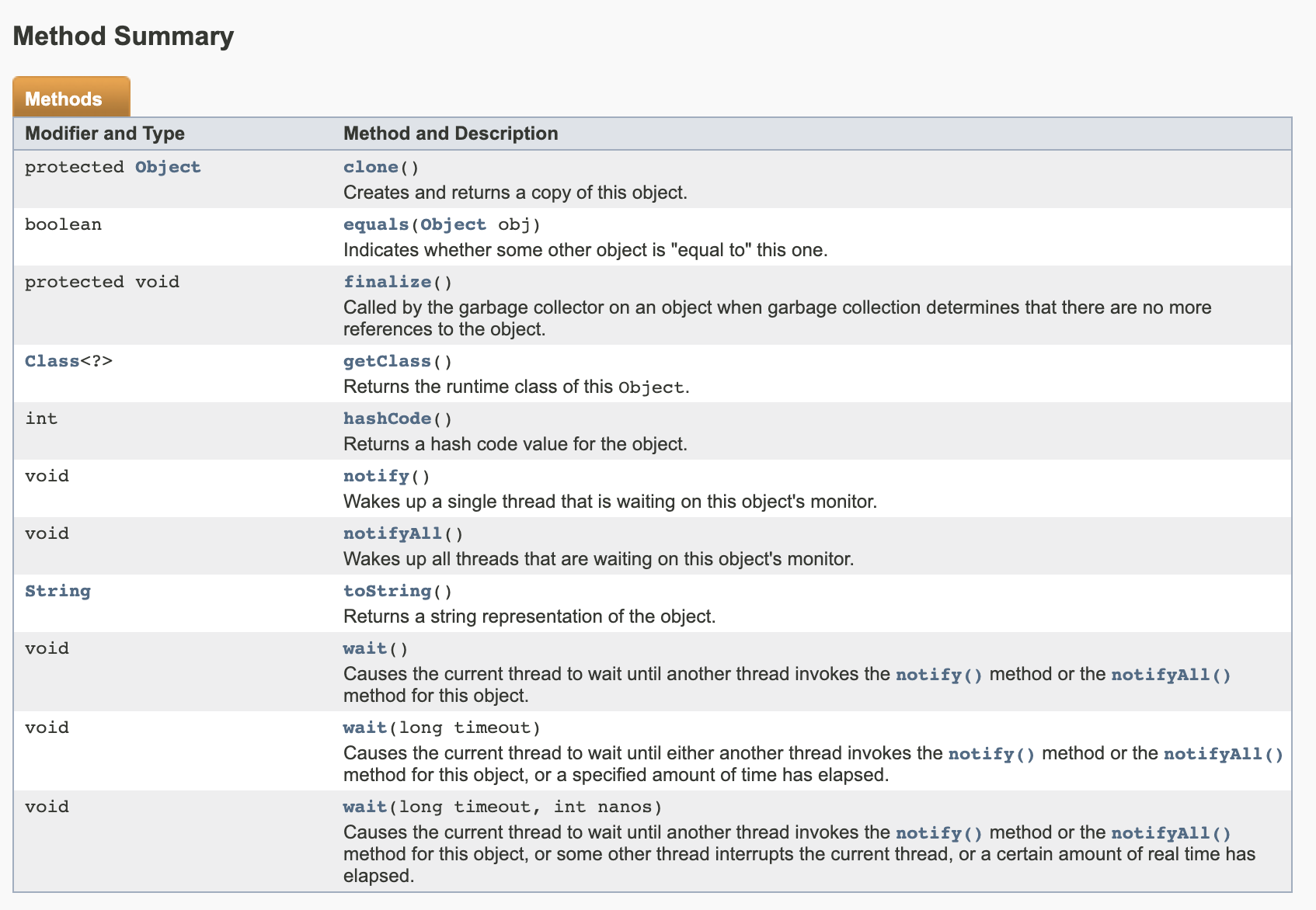Screen dimensions: 1316x910
Task: Open the getClass method link
Action: [x=388, y=361]
